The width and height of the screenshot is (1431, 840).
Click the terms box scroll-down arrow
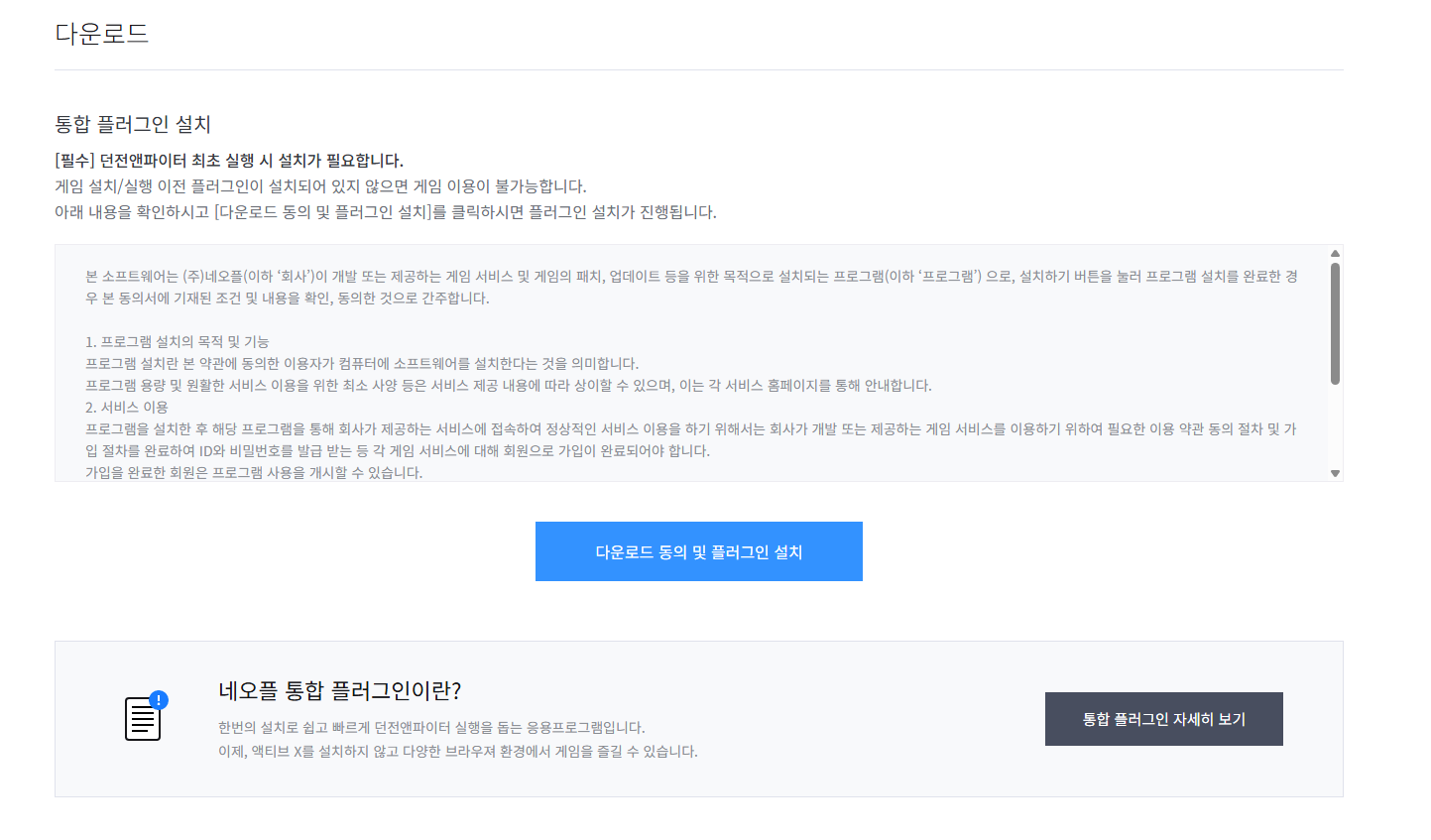point(1335,473)
